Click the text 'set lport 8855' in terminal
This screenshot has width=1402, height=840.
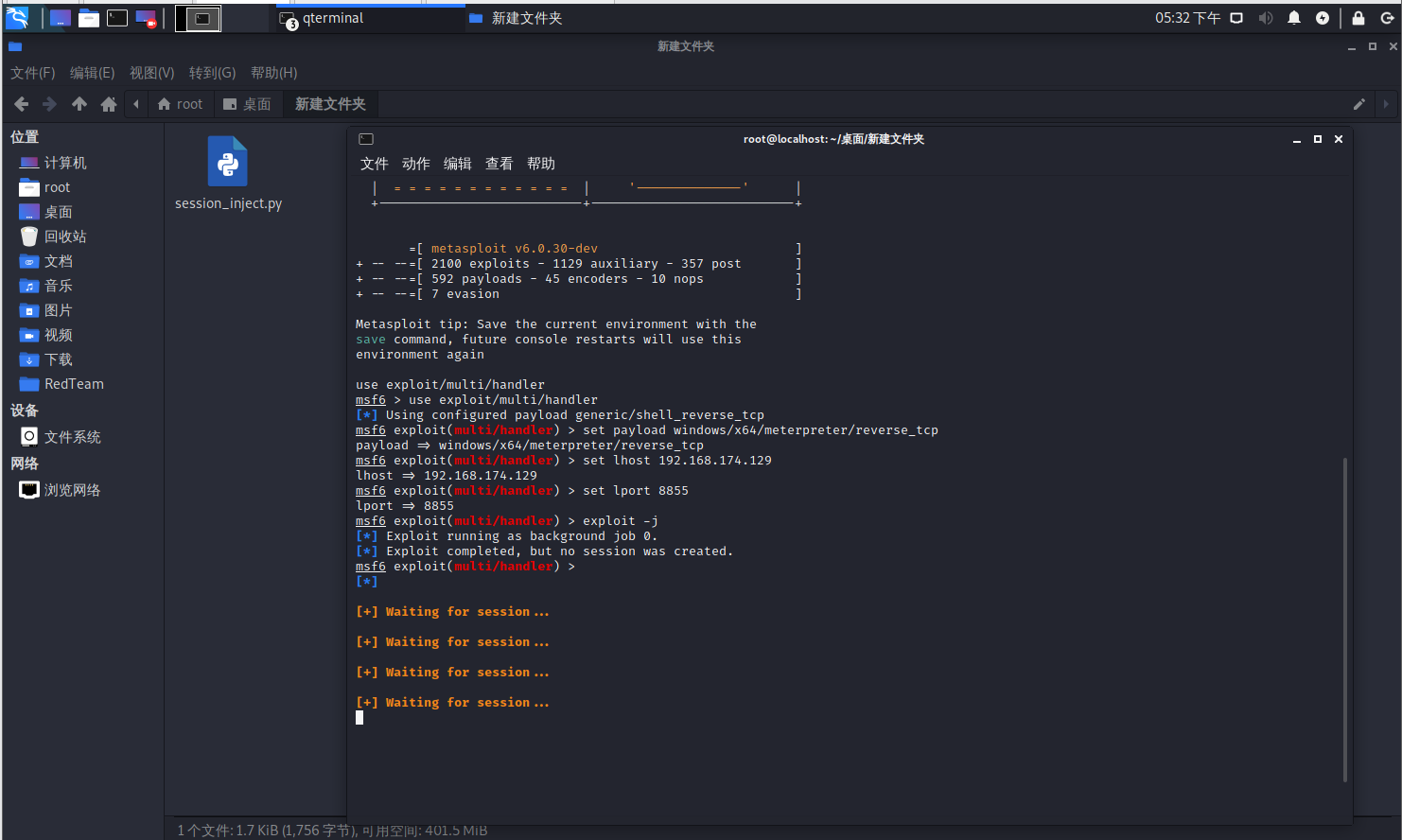(x=636, y=491)
